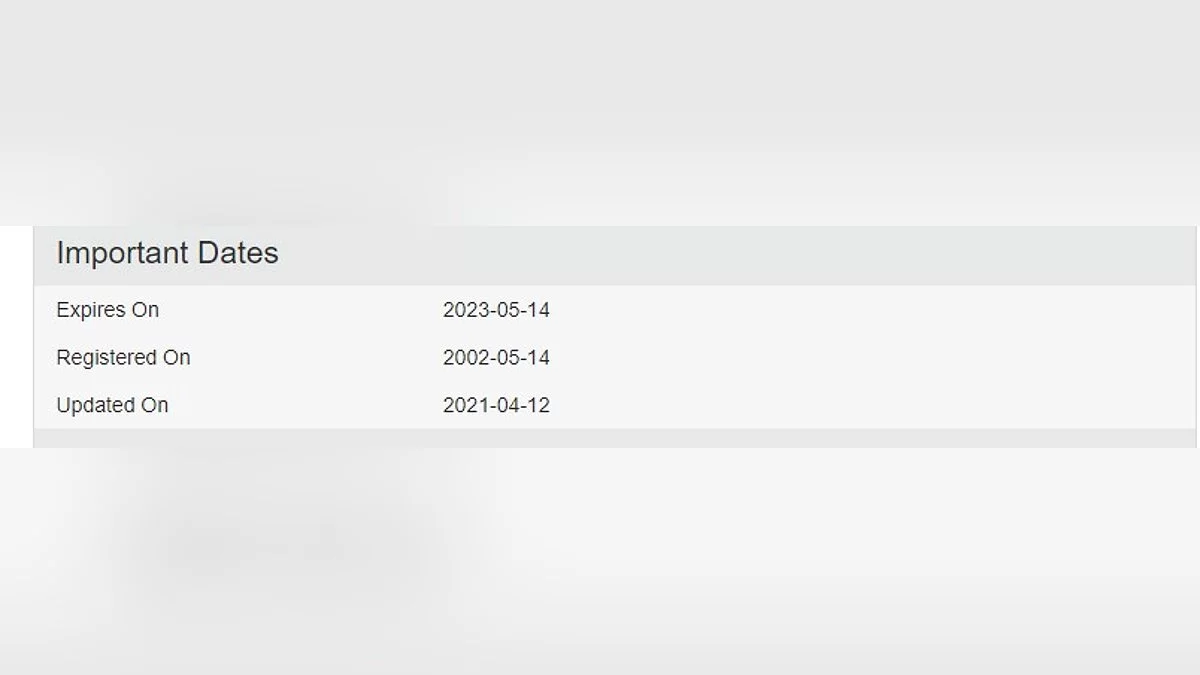Image resolution: width=1200 pixels, height=675 pixels.
Task: Click the year 2023 in the expiry date
Action: 463,310
